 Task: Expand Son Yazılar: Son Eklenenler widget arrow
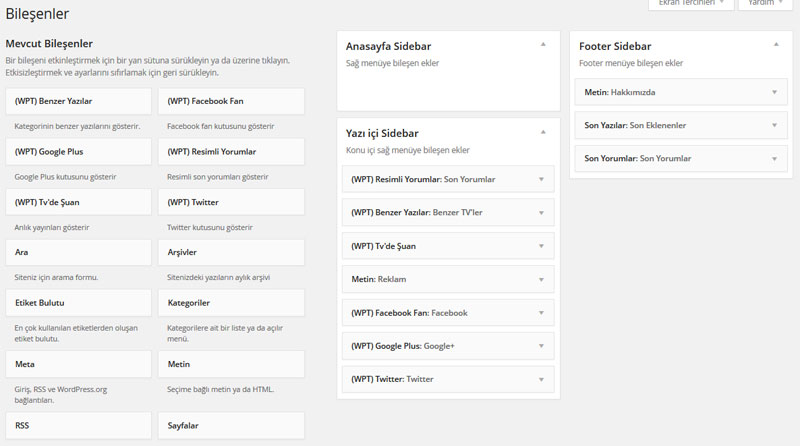pyautogui.click(x=774, y=126)
